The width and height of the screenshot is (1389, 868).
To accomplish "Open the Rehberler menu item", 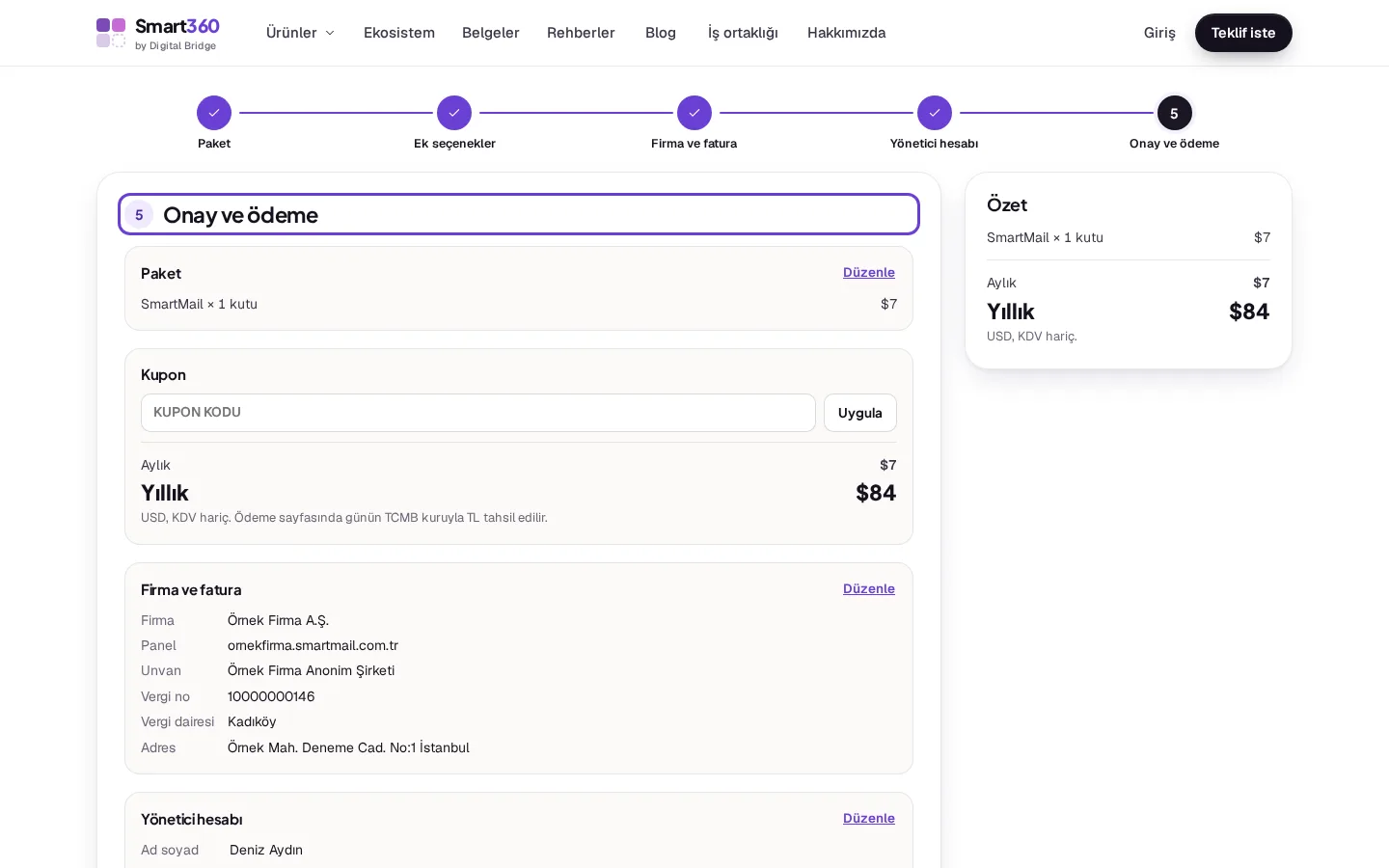I will (581, 33).
